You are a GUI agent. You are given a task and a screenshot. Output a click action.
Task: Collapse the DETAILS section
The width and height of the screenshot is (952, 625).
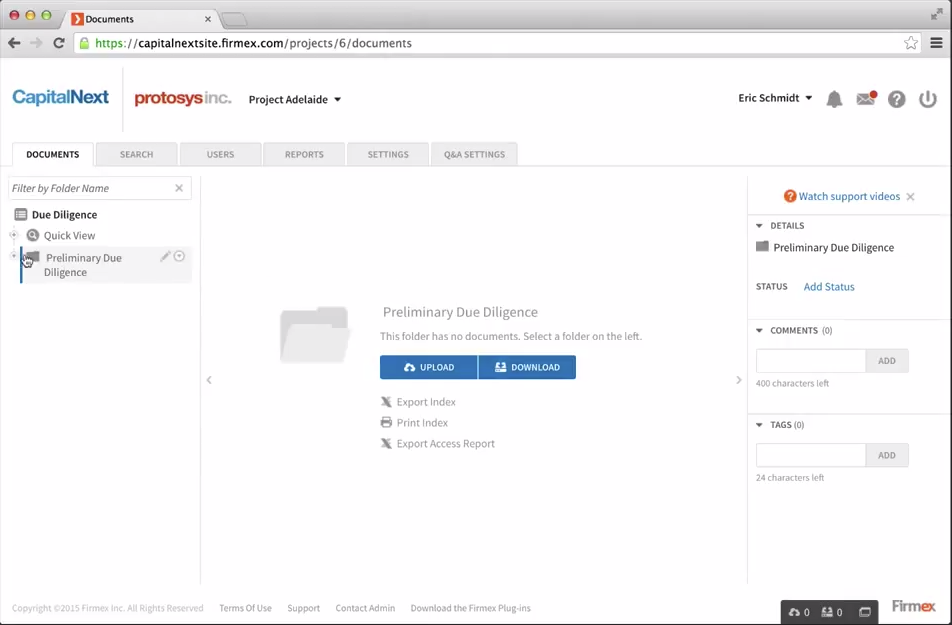point(759,225)
